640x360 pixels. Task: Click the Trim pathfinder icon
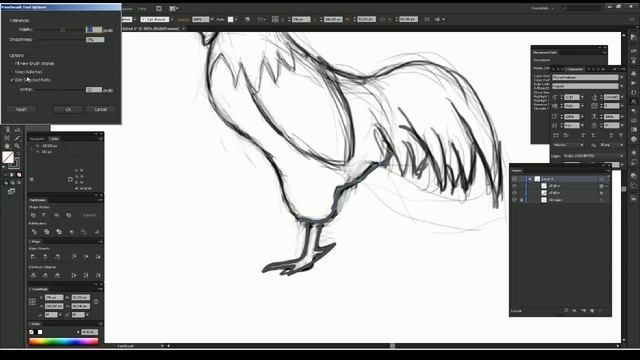(47, 232)
